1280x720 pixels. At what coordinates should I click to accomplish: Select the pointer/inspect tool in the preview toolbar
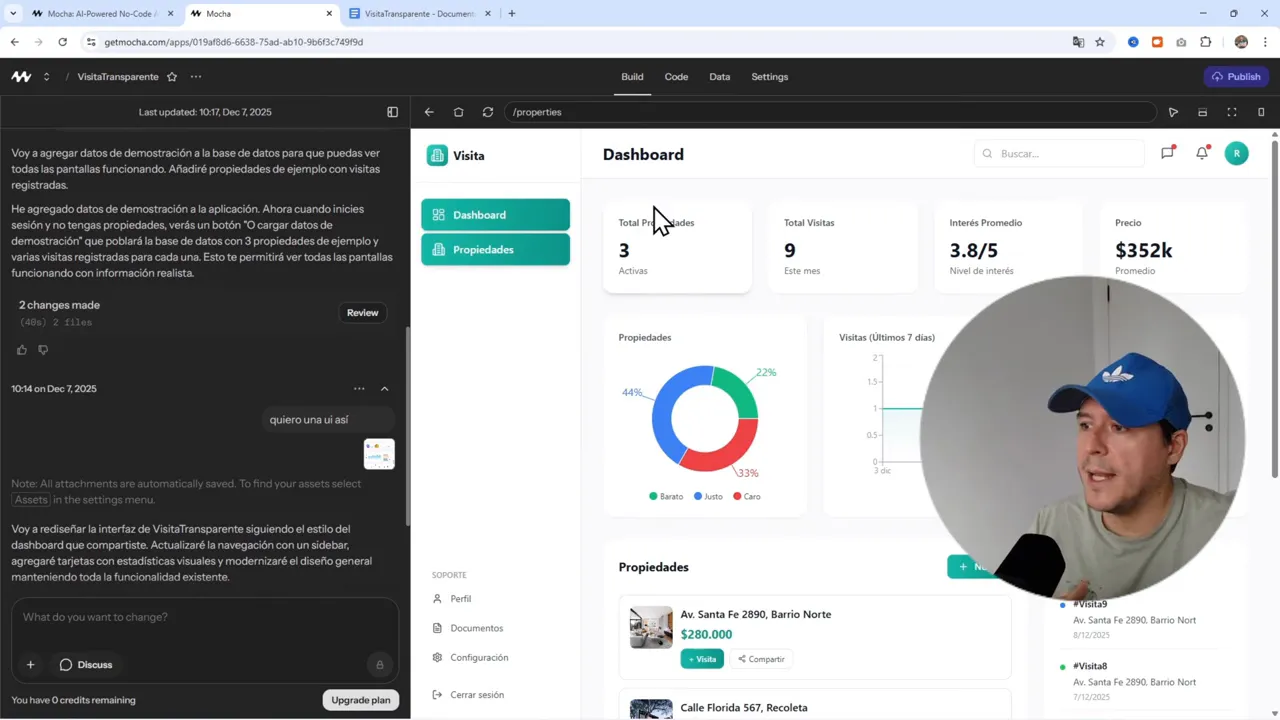1173,112
